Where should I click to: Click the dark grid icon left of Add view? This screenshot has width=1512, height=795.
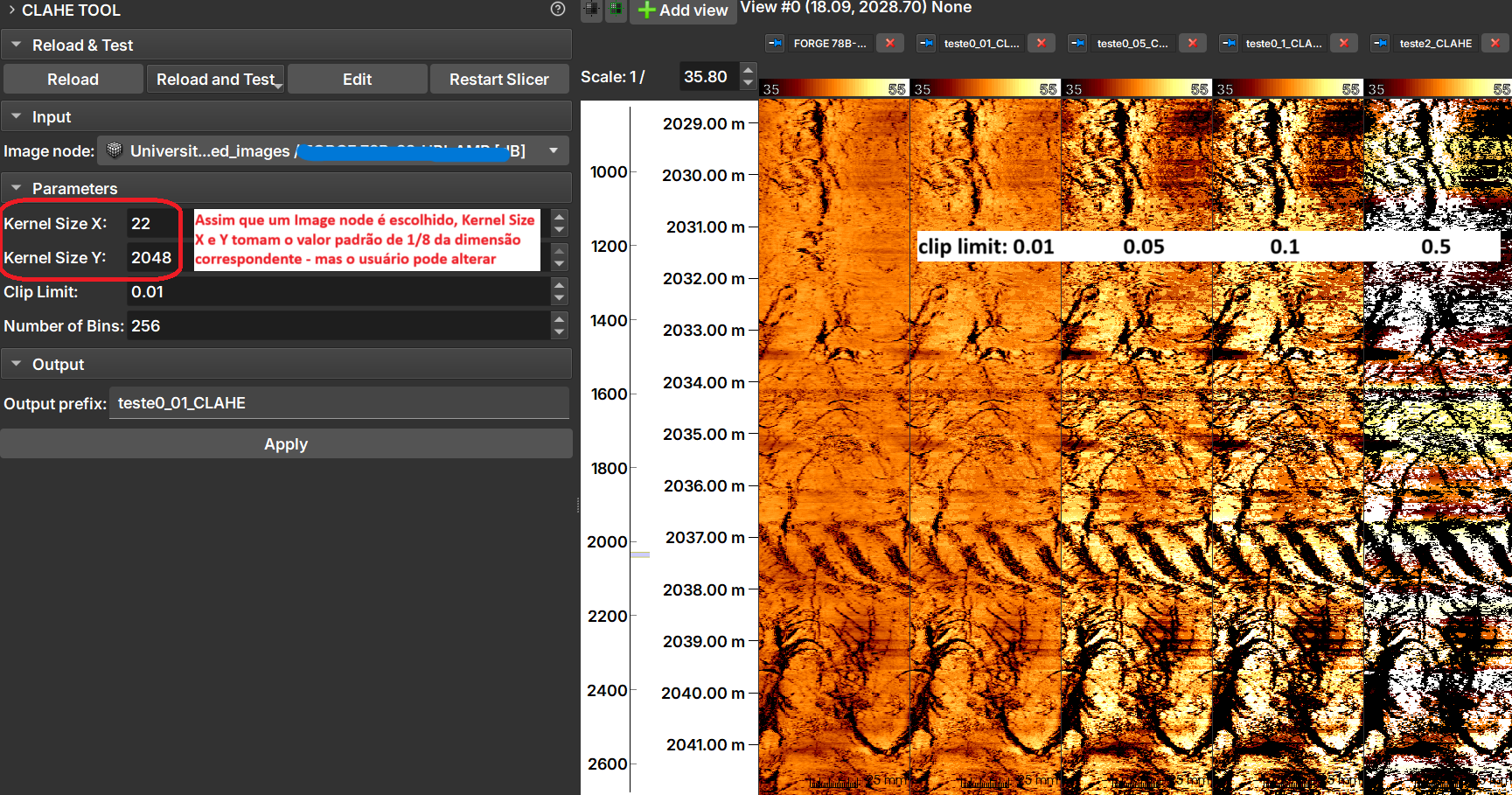pyautogui.click(x=592, y=10)
